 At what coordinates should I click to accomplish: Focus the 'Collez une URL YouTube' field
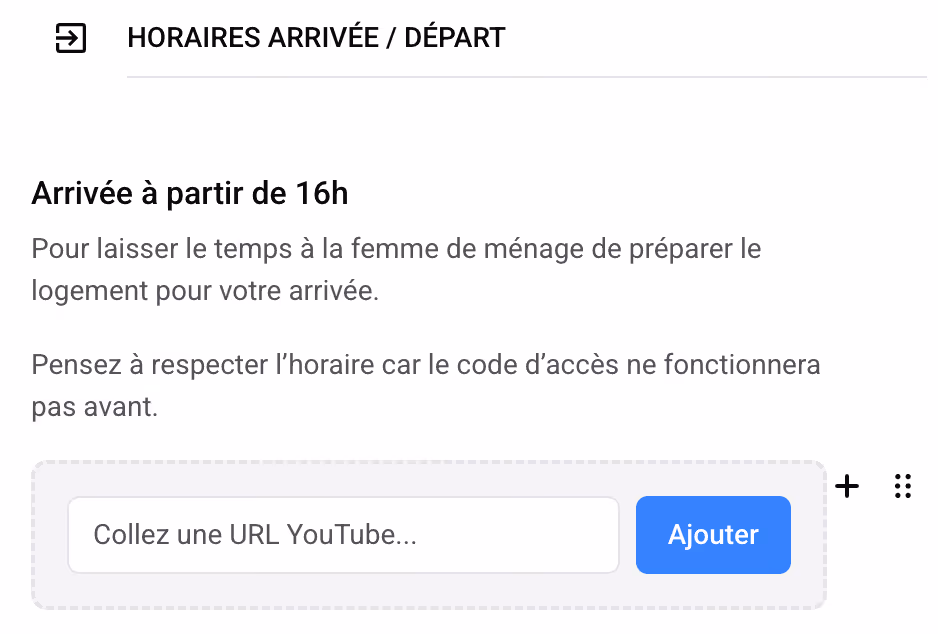click(343, 535)
